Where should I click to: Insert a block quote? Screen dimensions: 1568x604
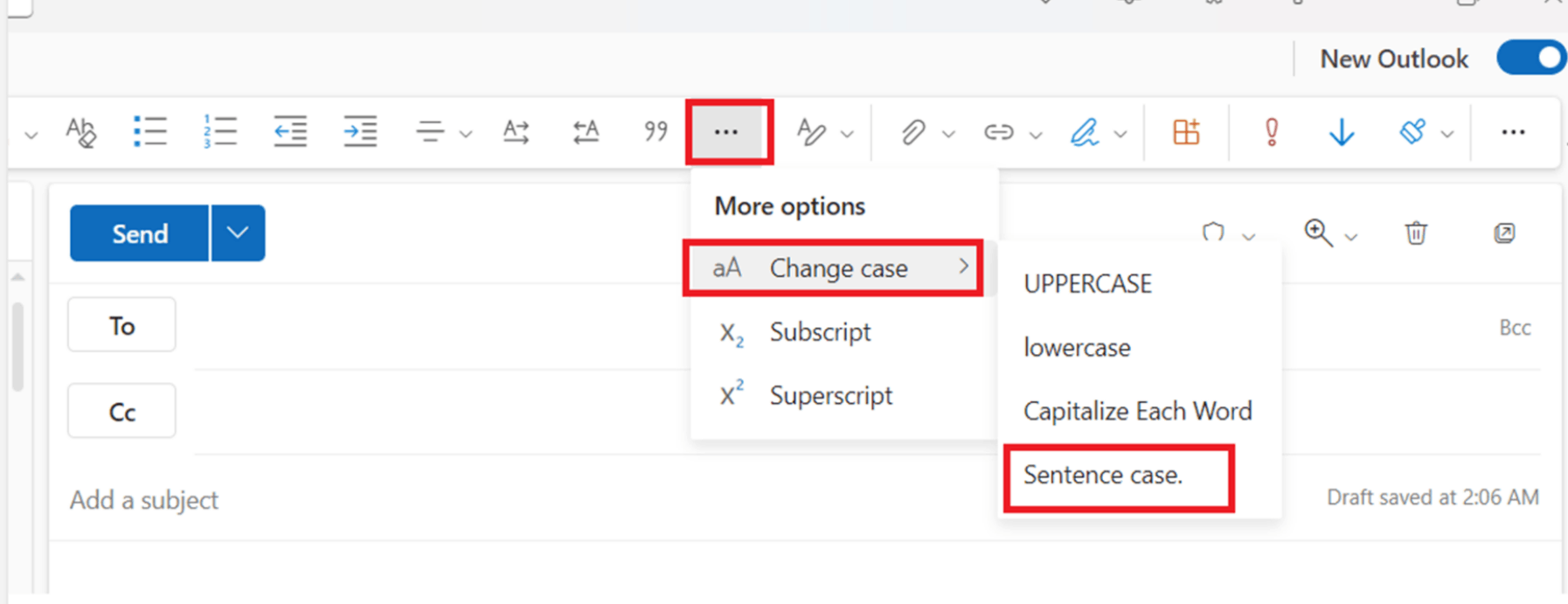click(x=656, y=132)
